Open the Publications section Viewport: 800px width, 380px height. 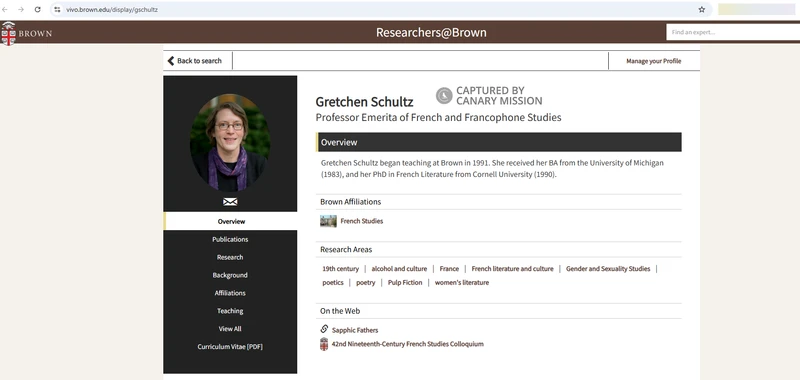click(230, 239)
